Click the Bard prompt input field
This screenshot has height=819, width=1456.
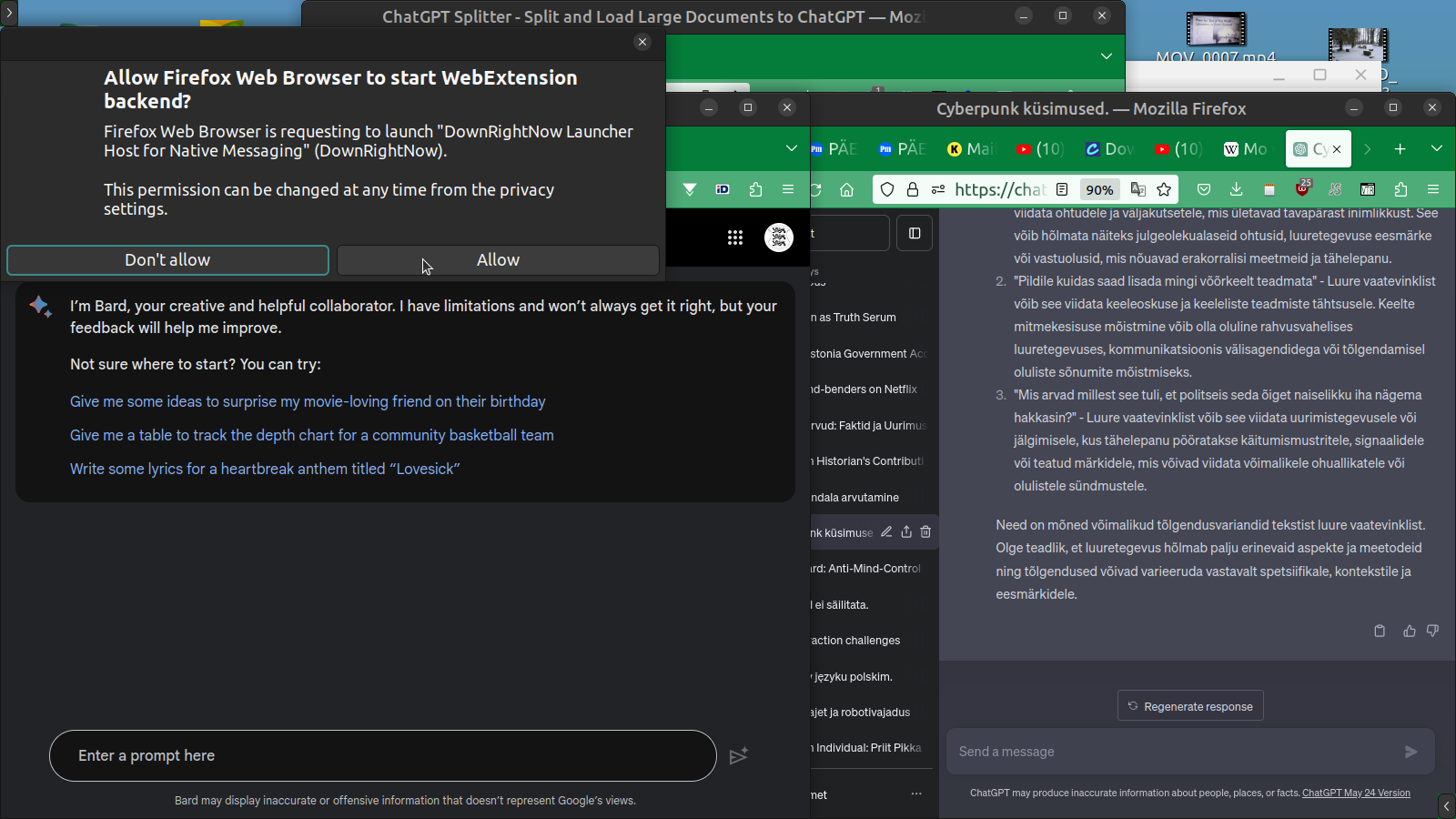[x=383, y=755]
